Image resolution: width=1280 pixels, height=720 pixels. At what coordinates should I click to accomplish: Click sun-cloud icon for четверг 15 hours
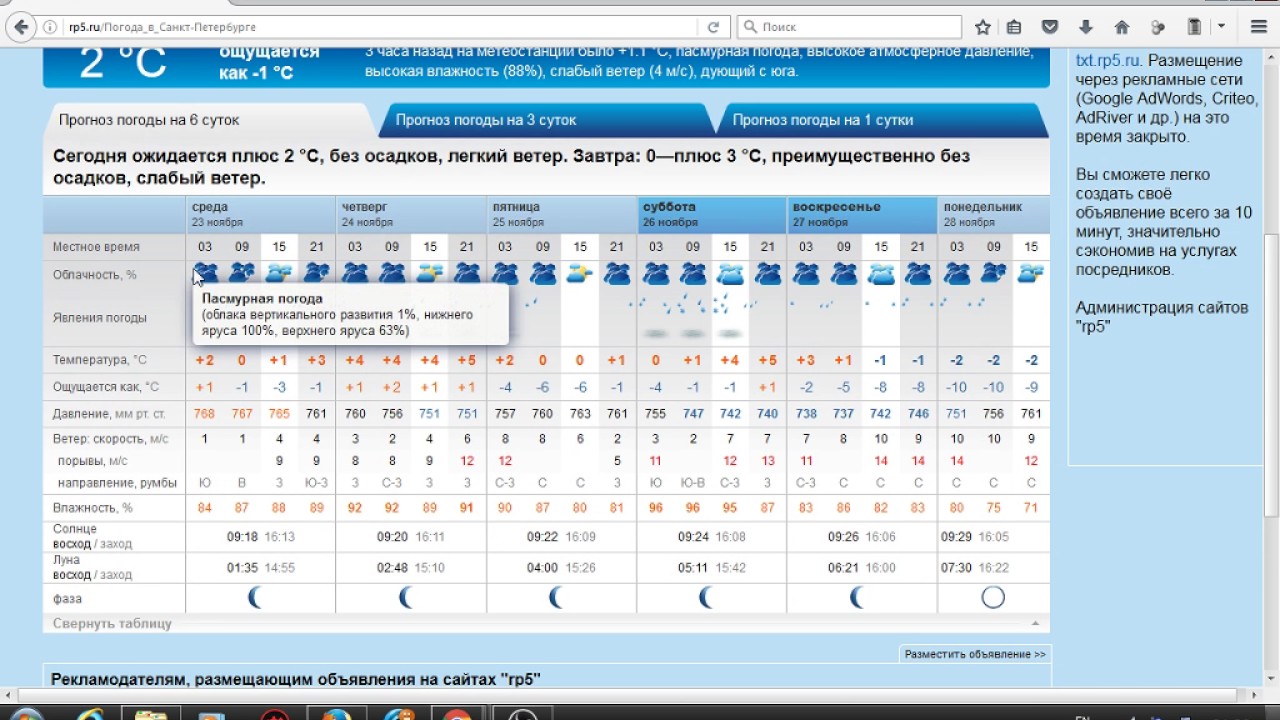tap(430, 273)
